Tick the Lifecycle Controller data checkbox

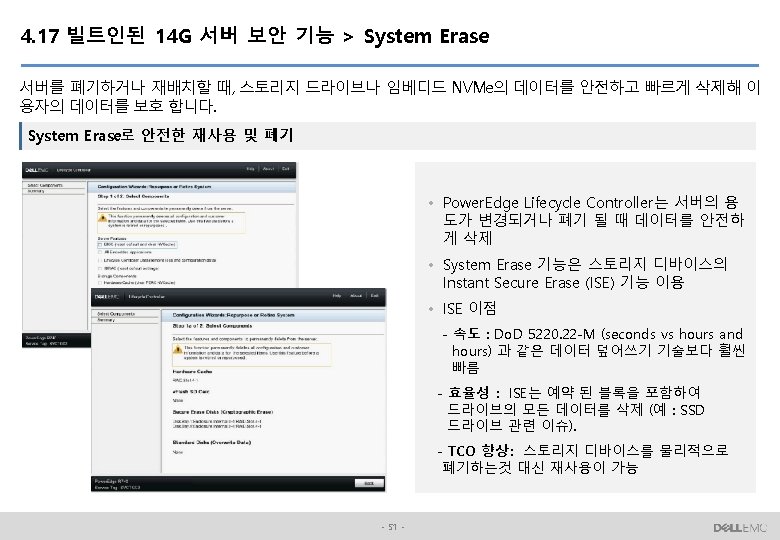(100, 260)
